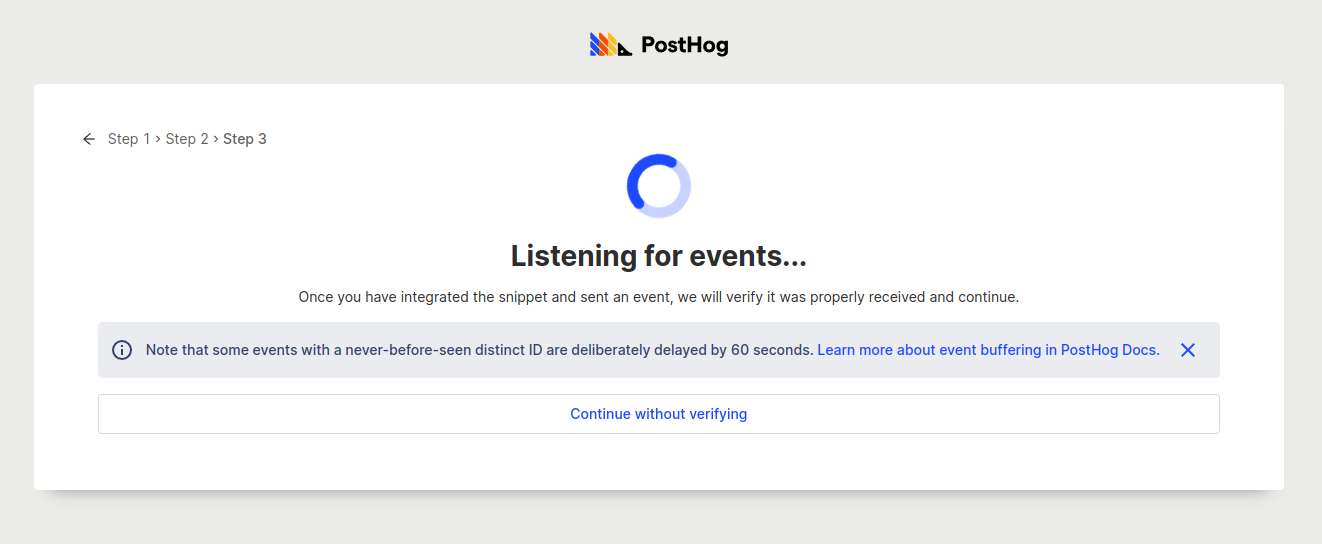Dismiss the event buffering note banner
The height and width of the screenshot is (544, 1322).
tap(1188, 350)
